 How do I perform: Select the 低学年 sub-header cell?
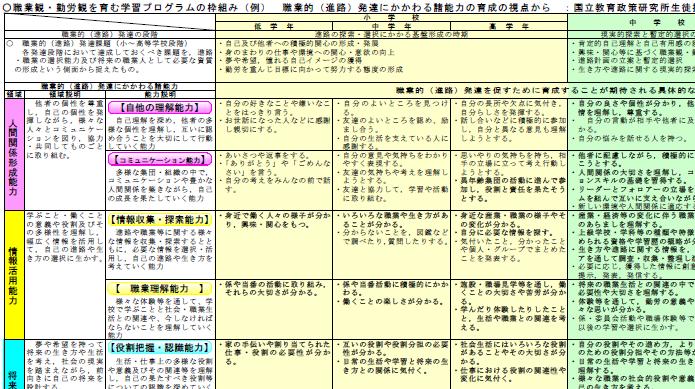click(x=274, y=27)
